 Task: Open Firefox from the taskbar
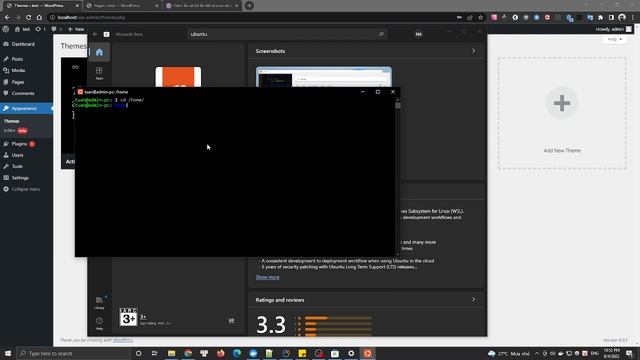click(220, 353)
